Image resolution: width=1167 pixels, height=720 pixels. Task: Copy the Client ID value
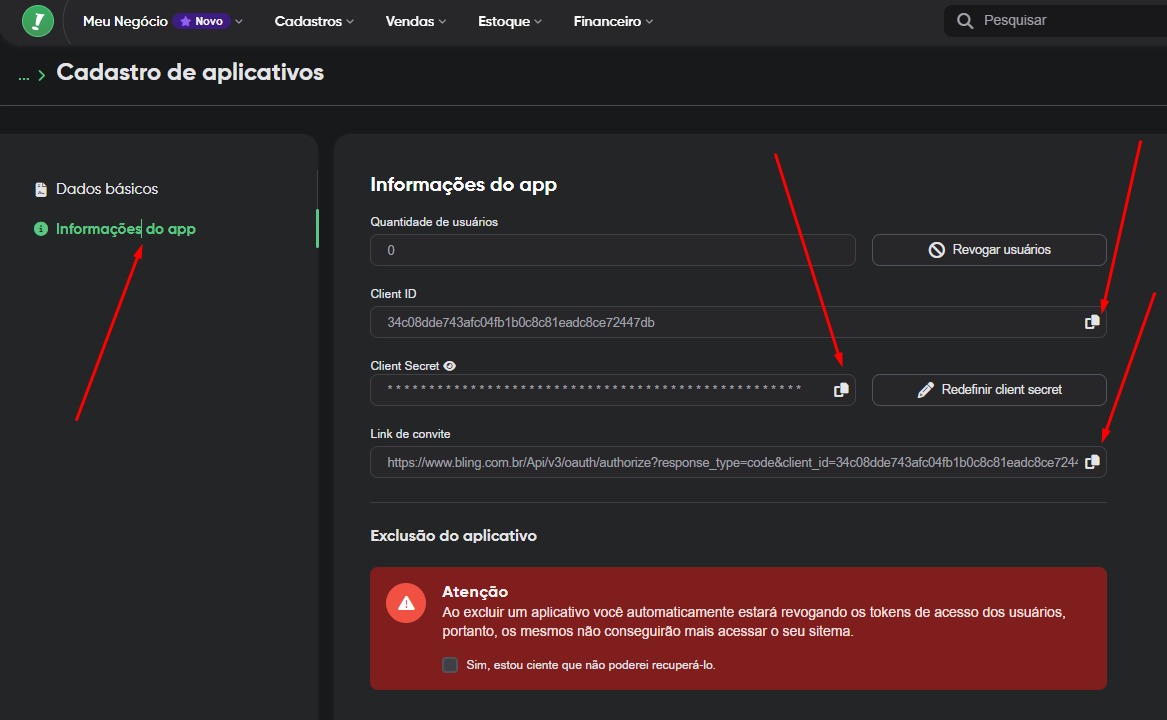pyautogui.click(x=1092, y=322)
